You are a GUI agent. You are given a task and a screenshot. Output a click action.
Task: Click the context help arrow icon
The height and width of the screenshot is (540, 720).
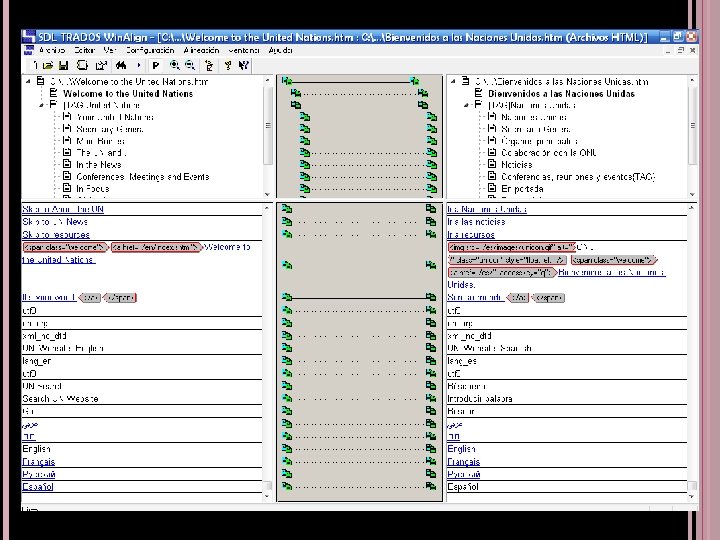[x=244, y=65]
